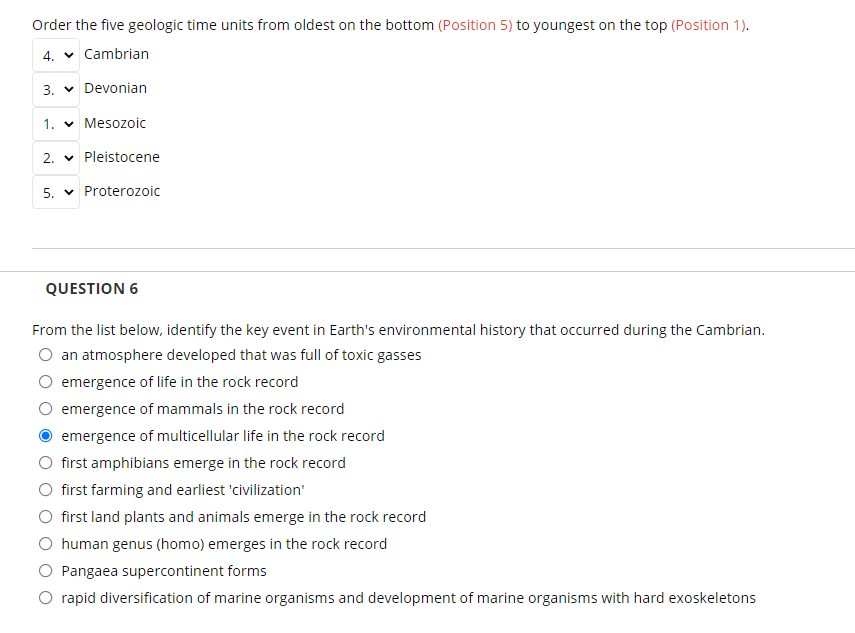Select 'emergence of life in the rock record'

[x=46, y=381]
